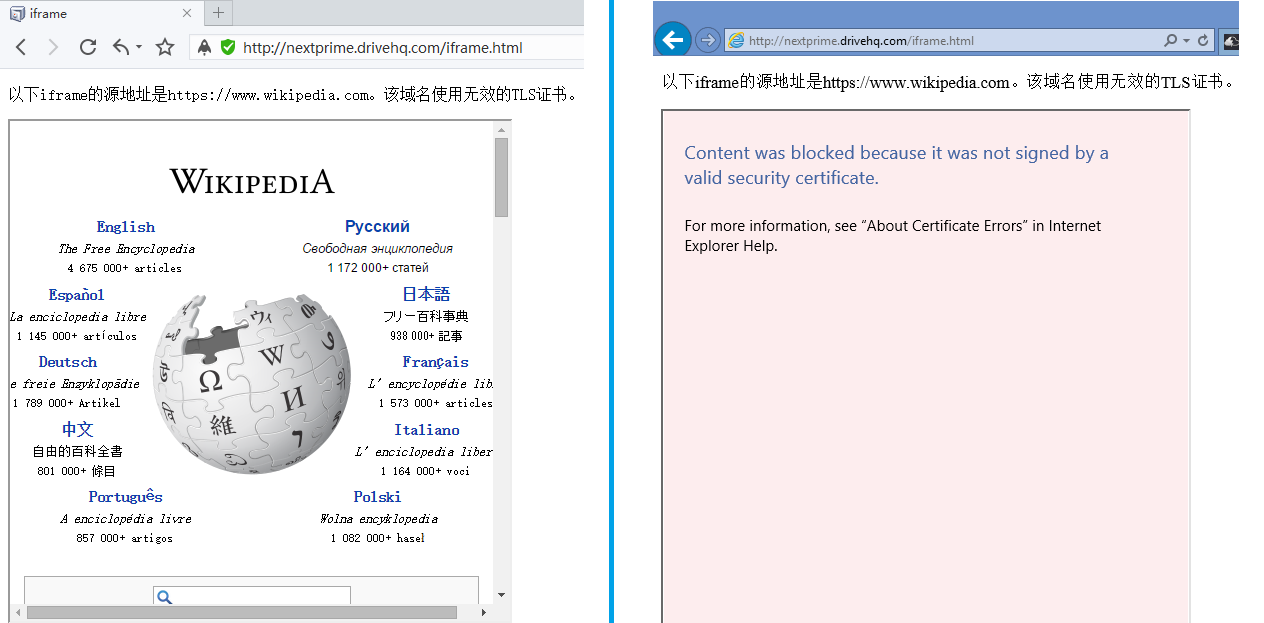
Task: Open the 日本語 Wikipedia link
Action: click(x=426, y=294)
